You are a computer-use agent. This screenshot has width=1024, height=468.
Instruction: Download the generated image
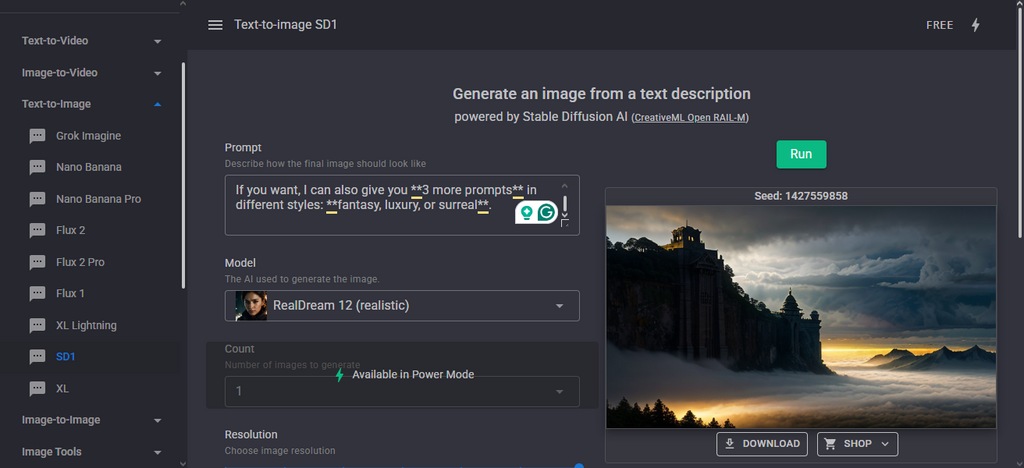pyautogui.click(x=762, y=444)
